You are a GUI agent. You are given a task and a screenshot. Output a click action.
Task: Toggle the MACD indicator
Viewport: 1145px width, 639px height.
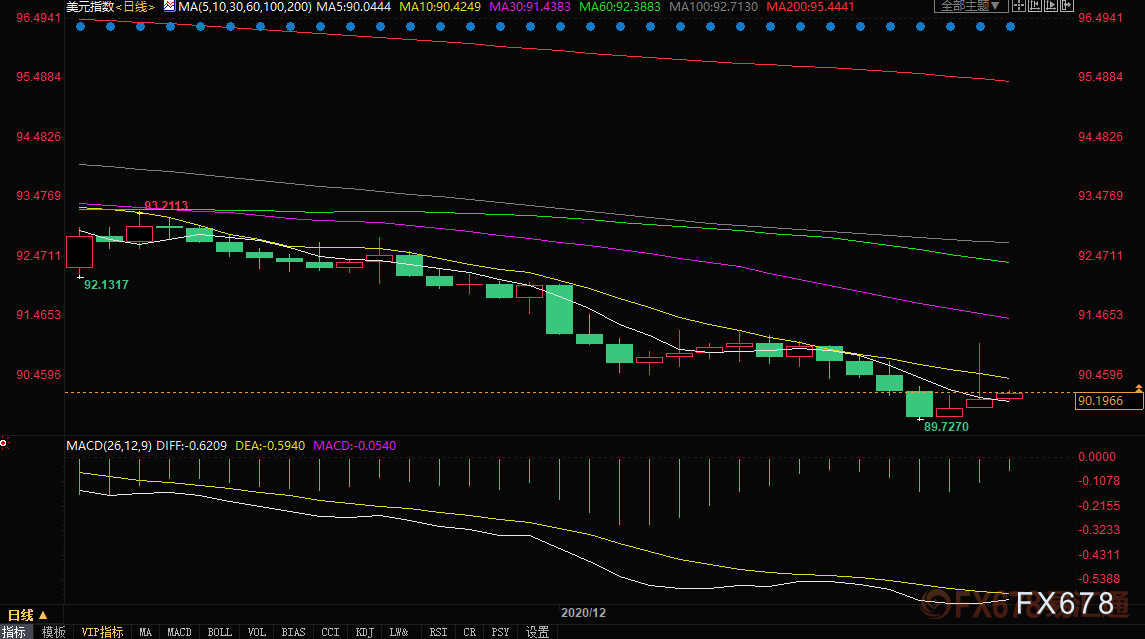(179, 632)
